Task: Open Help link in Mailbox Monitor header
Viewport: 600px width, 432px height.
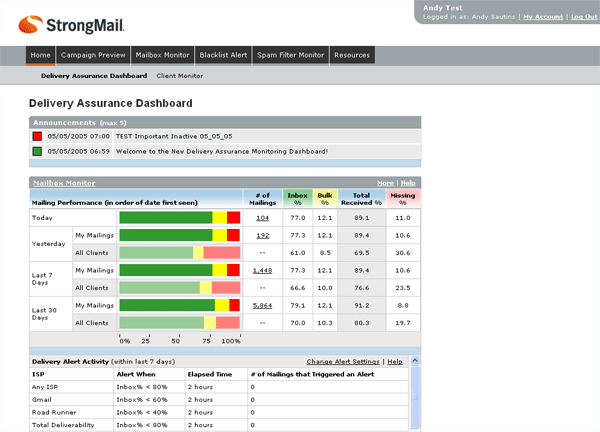Action: pyautogui.click(x=408, y=183)
